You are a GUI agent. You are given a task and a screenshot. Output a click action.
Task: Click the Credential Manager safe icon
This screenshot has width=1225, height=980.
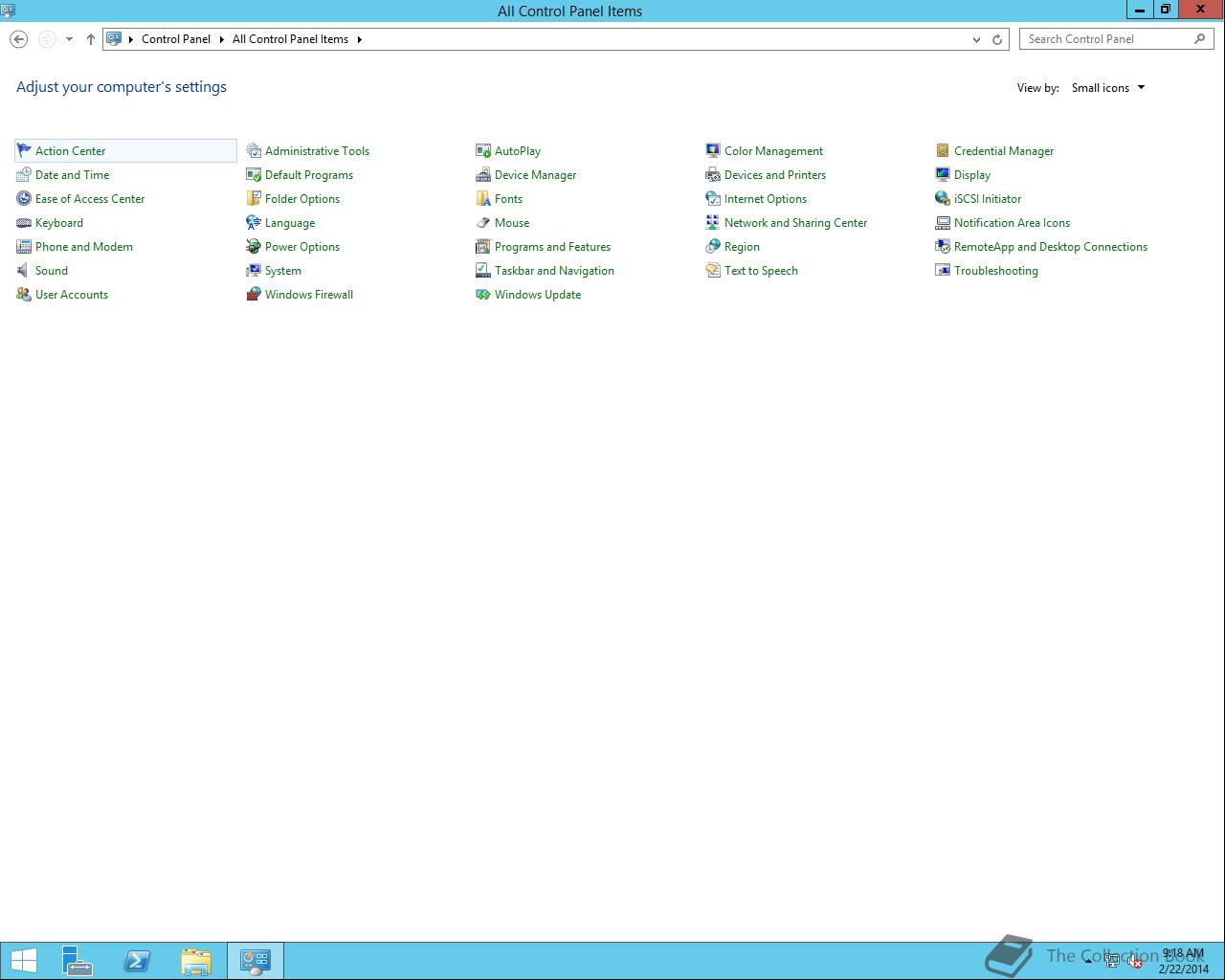tap(943, 150)
